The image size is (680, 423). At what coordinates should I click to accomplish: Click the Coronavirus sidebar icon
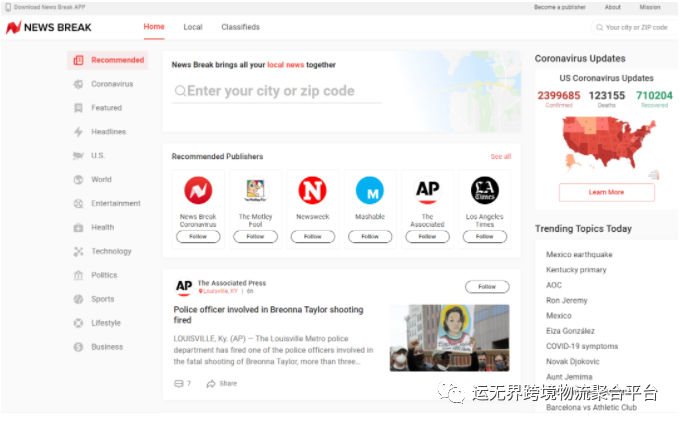[x=78, y=84]
